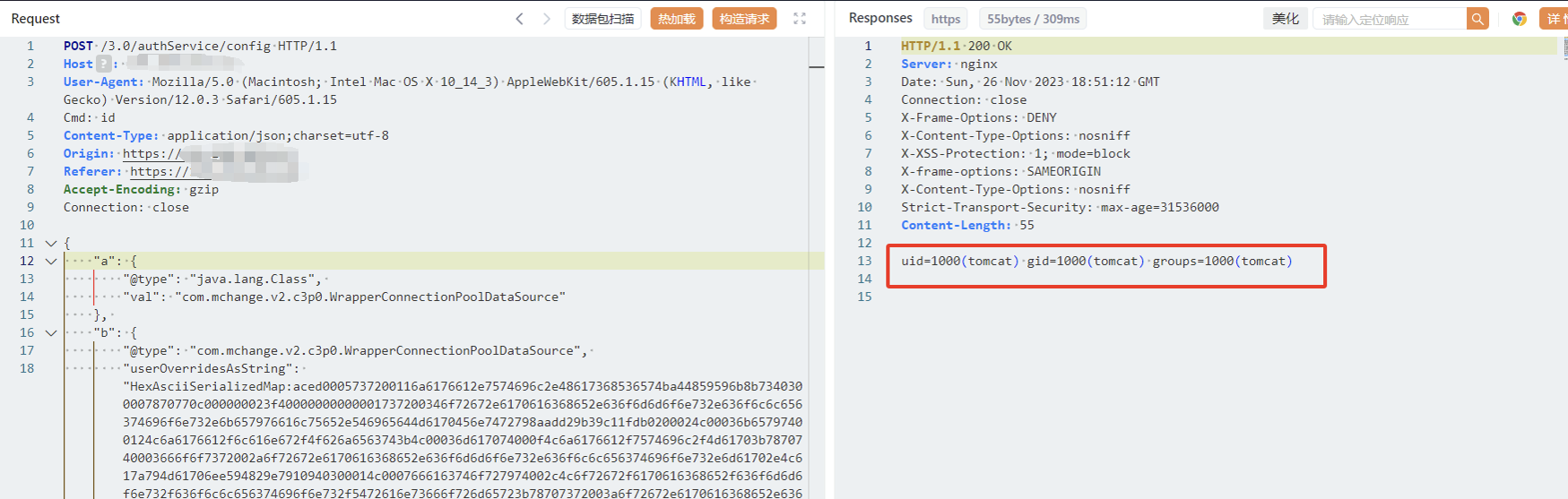
Task: Click the Host header name
Action: 78,64
